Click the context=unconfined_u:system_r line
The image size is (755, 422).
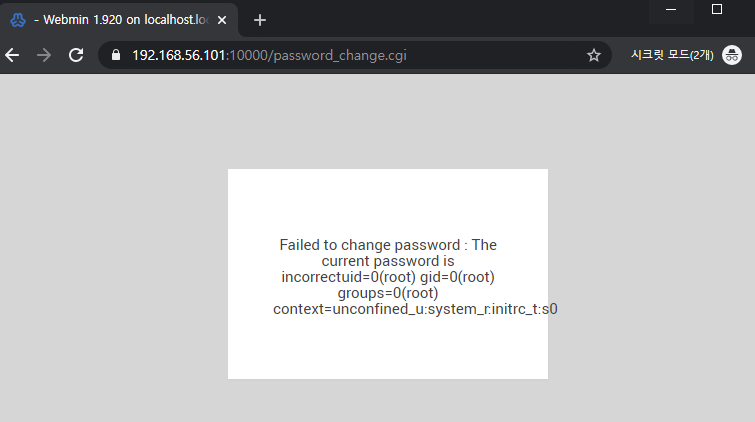click(415, 309)
